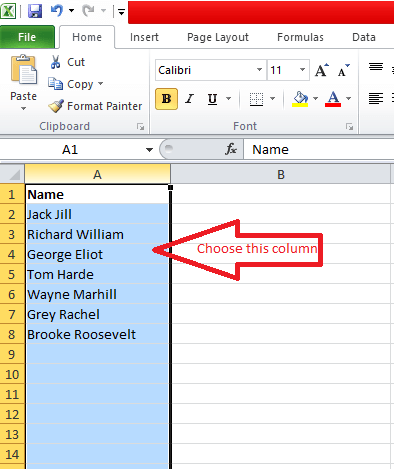The width and height of the screenshot is (394, 469).
Task: Click the Excel application icon
Action: coord(8,10)
